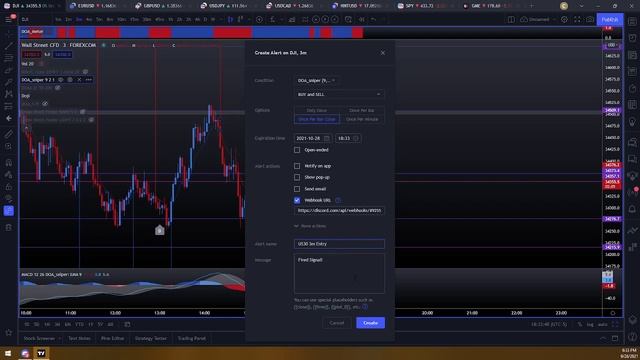This screenshot has height=360, width=640.
Task: Enable the Send email checkbox
Action: pyautogui.click(x=297, y=189)
